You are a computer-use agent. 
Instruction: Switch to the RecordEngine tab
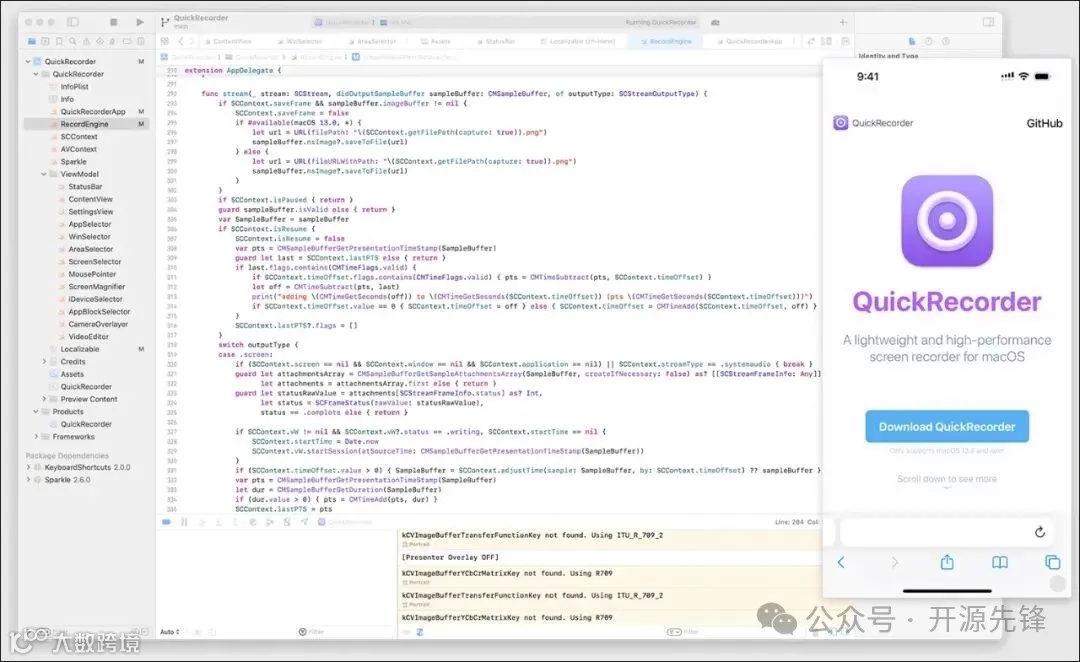pos(666,41)
